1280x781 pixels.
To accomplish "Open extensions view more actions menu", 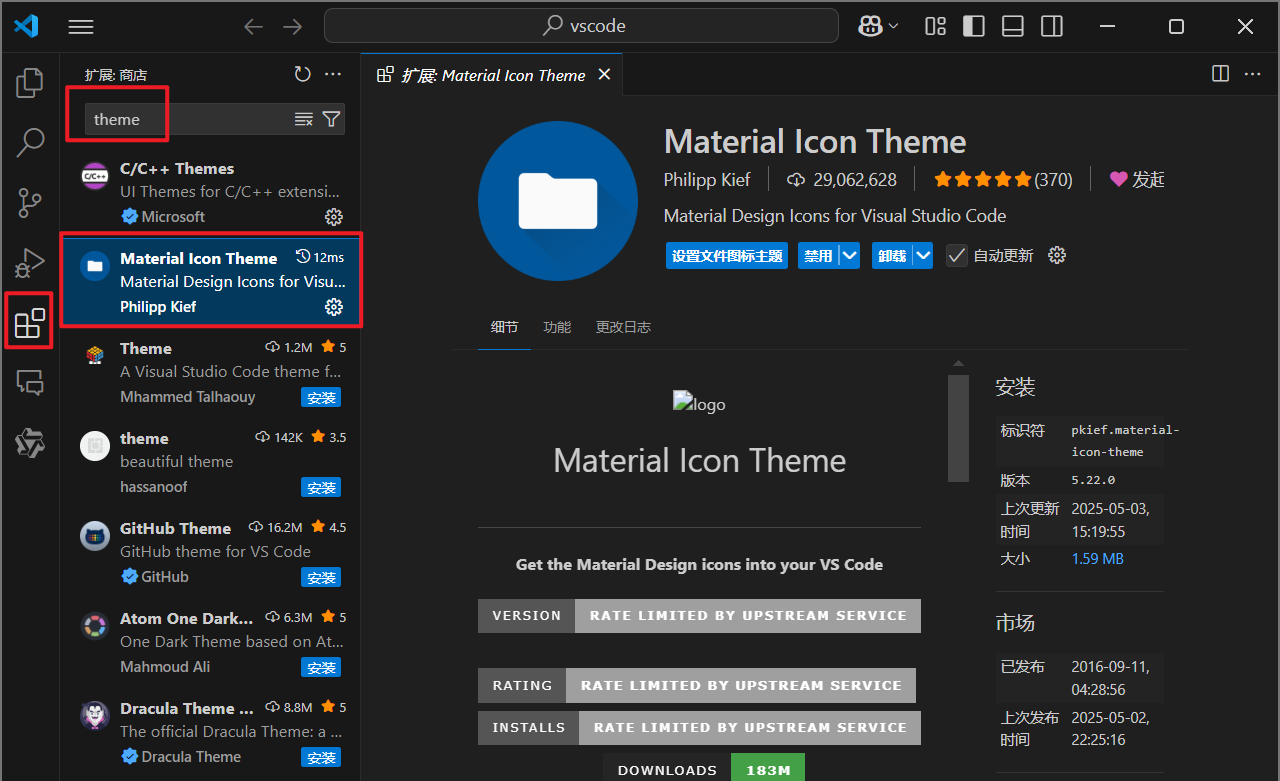I will (x=333, y=74).
